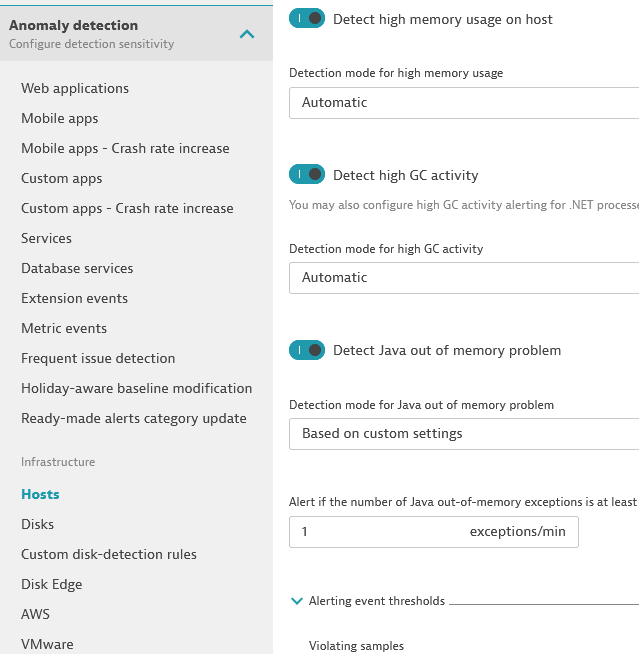Screen dimensions: 639x654
Task: Disable Detect Java out of memory problem
Action: (307, 350)
